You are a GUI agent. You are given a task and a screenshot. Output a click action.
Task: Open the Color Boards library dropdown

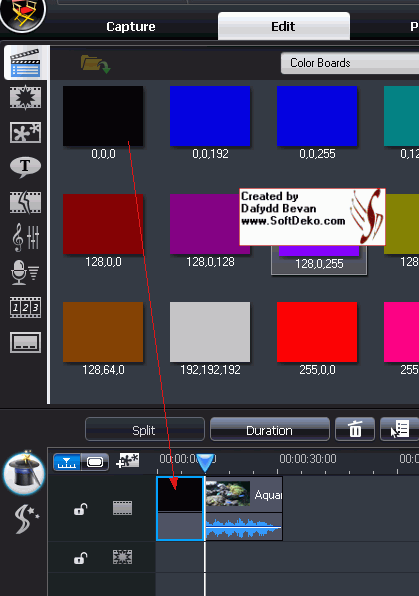pos(350,63)
